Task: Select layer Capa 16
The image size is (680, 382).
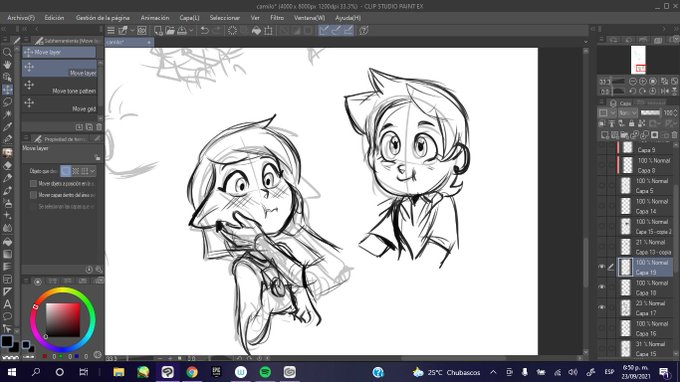Action: (x=645, y=329)
